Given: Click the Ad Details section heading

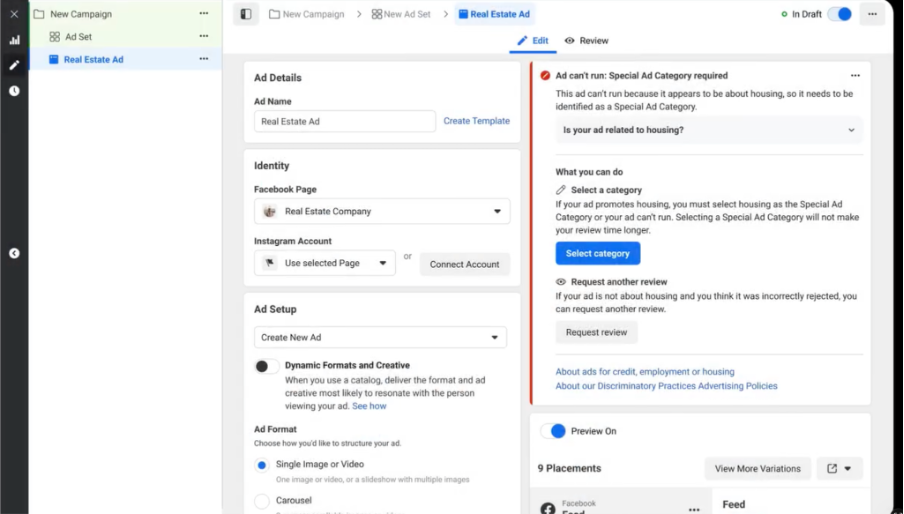Looking at the screenshot, I should (277, 78).
